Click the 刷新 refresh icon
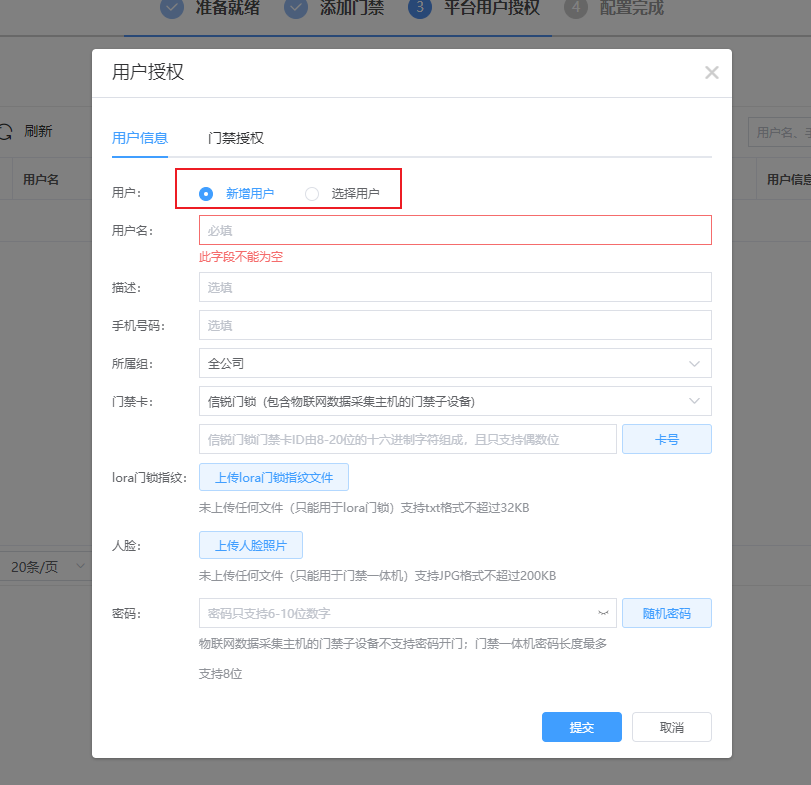Viewport: 811px width, 785px height. point(6,132)
